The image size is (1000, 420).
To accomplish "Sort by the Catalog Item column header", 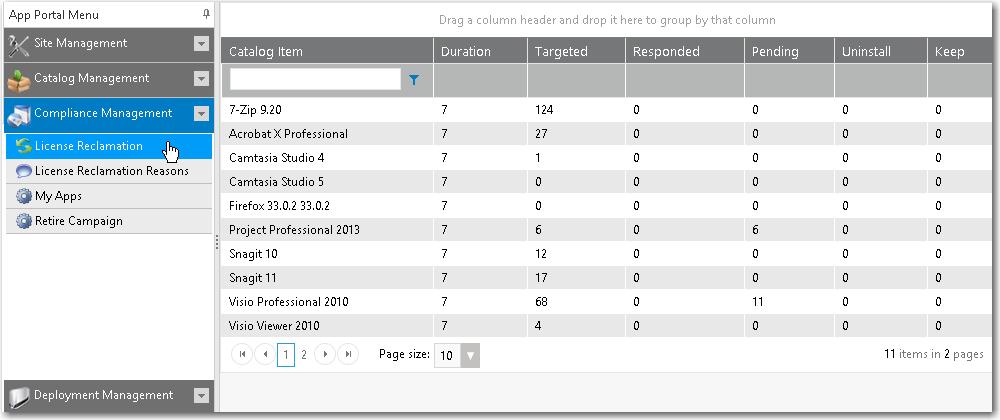I will 266,51.
